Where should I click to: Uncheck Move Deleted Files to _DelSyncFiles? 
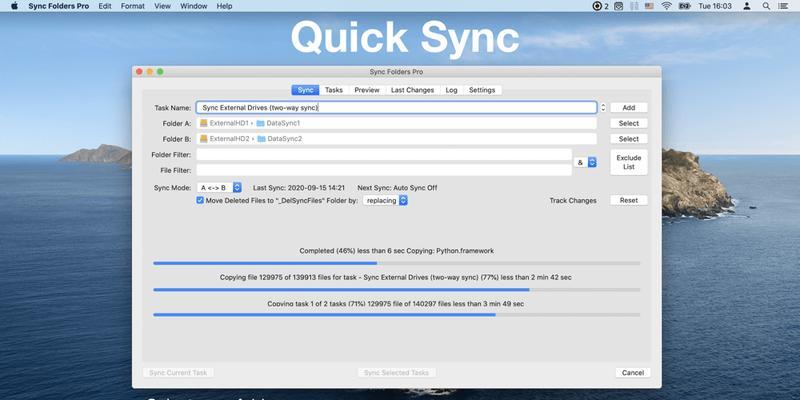point(200,201)
